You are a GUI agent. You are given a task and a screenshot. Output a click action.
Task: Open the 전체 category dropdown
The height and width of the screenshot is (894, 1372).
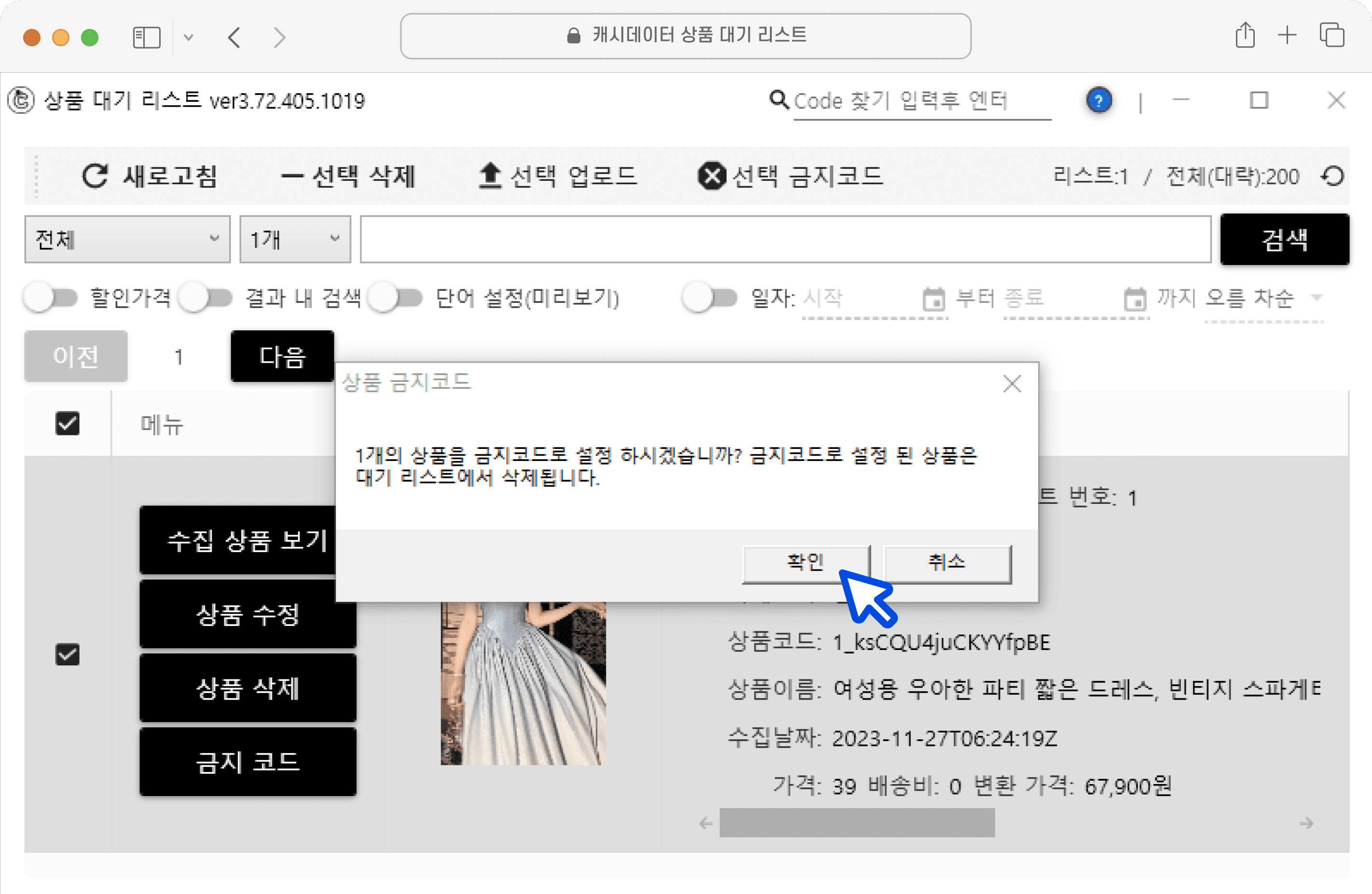pos(127,239)
